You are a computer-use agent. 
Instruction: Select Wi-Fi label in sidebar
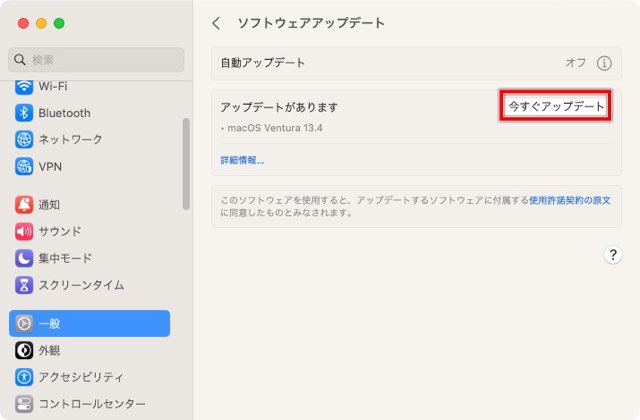53,87
